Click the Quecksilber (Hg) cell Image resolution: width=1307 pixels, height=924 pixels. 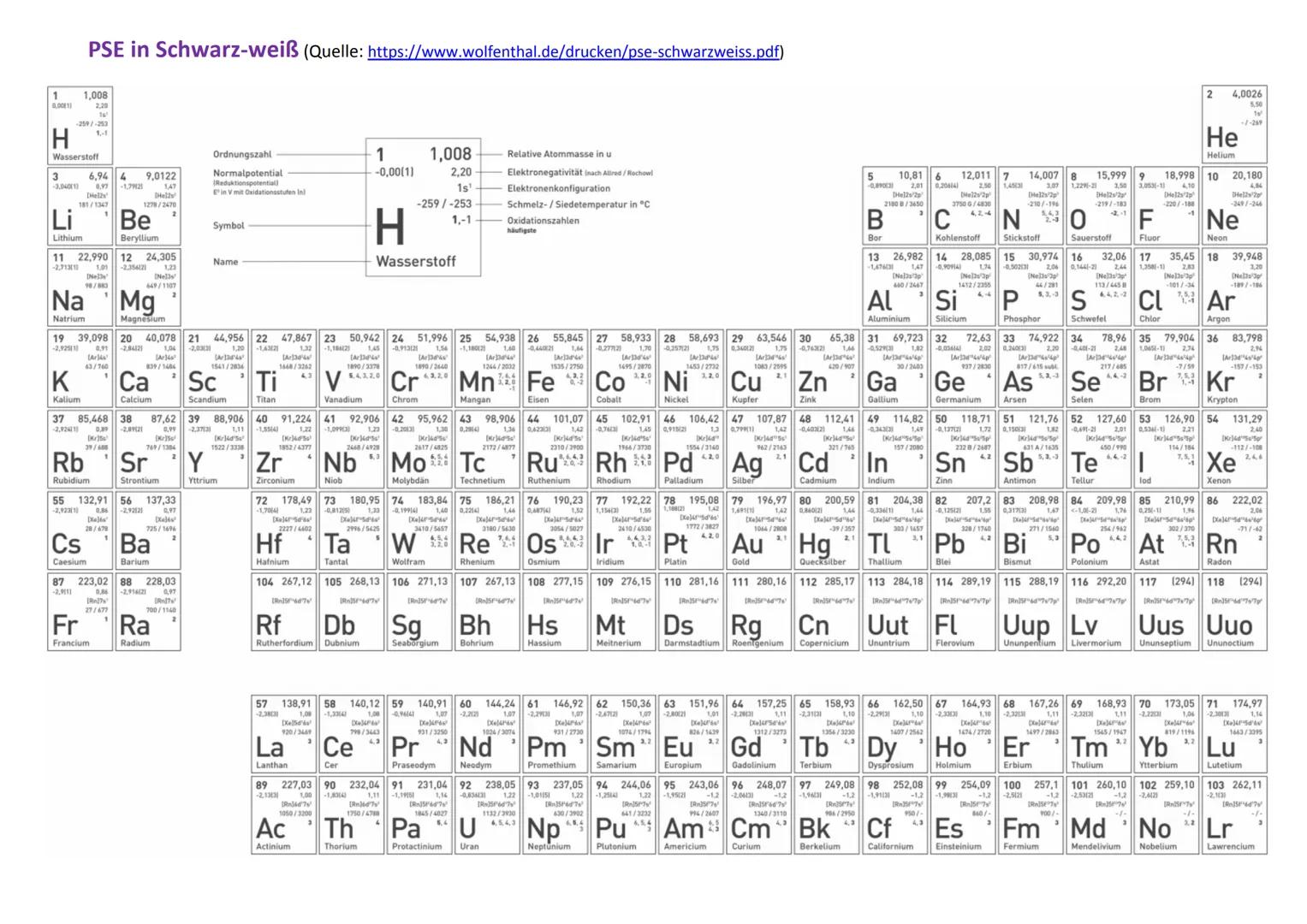point(827,531)
